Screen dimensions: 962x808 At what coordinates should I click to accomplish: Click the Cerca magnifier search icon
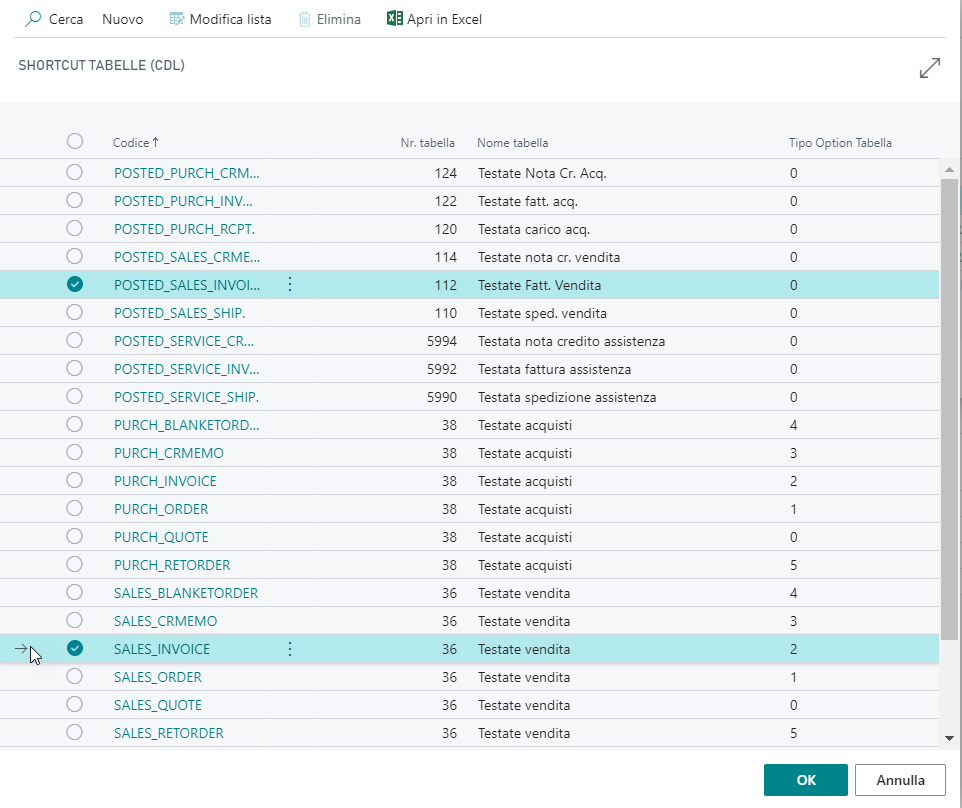[x=33, y=19]
